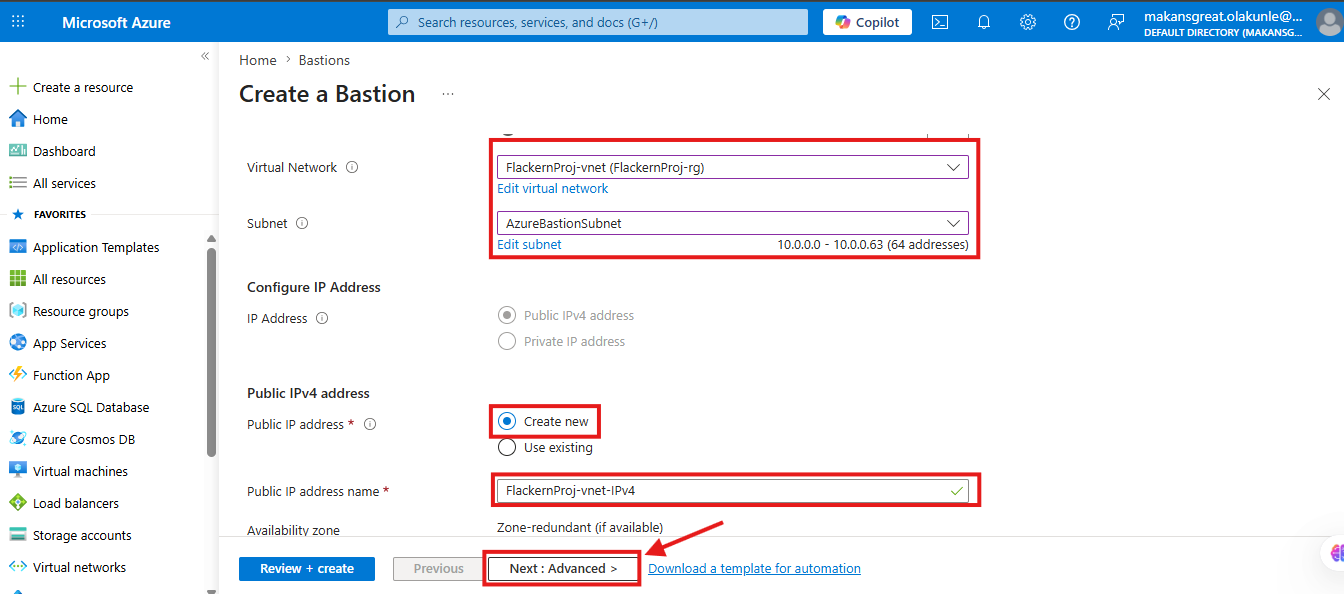Click the All resources grid icon
The width and height of the screenshot is (1344, 594).
(17, 279)
